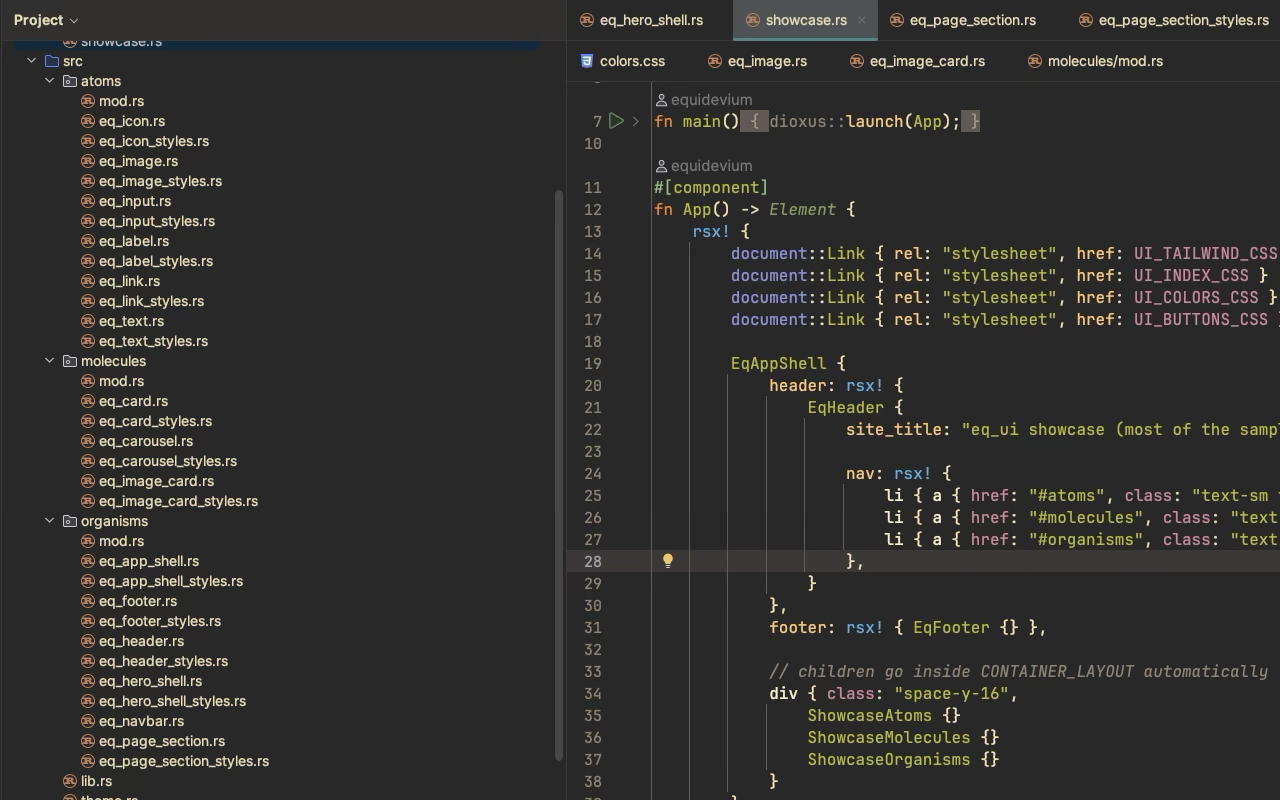Click the atoms folder icon in tree
This screenshot has width=1280, height=800.
point(69,81)
